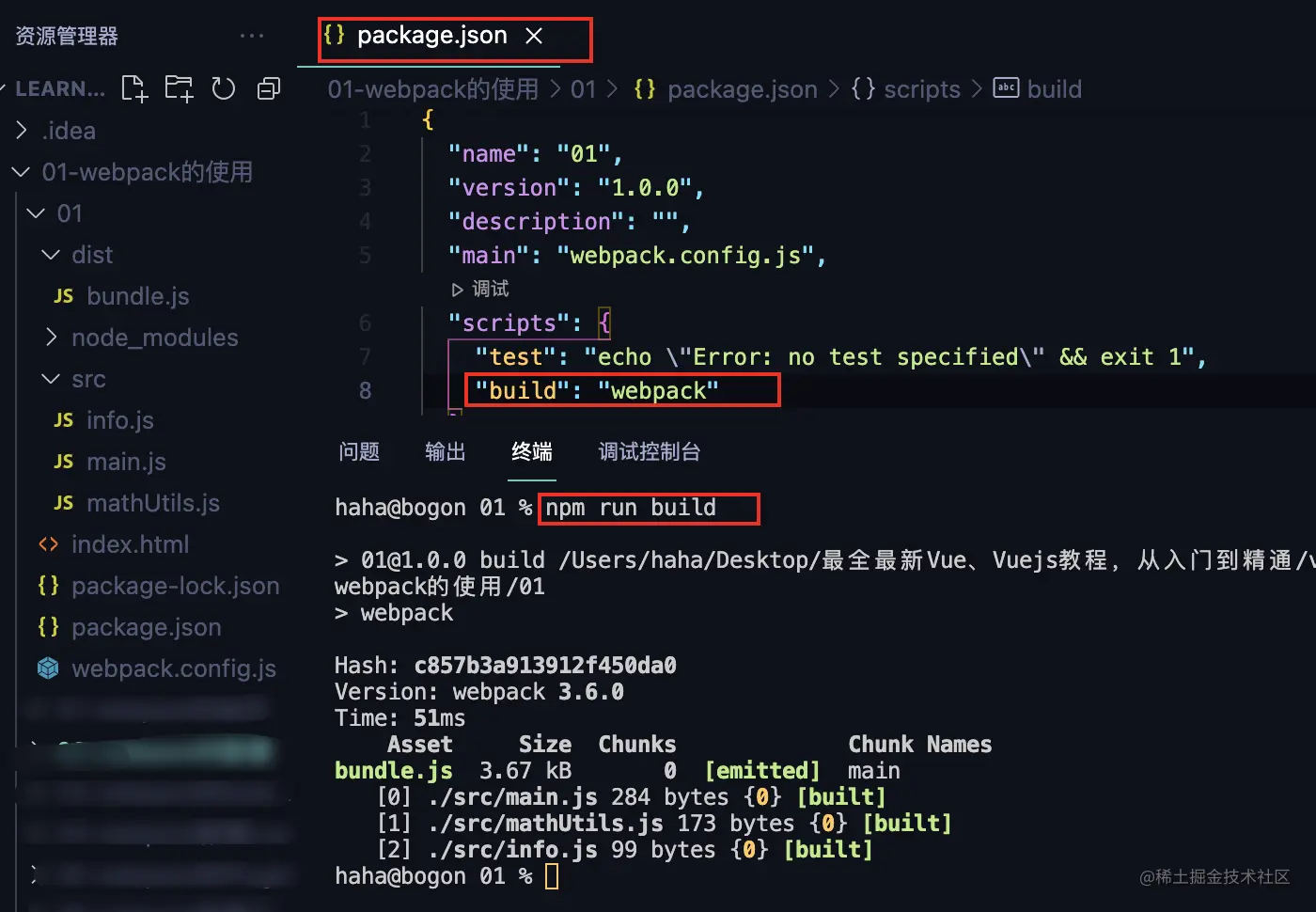The width and height of the screenshot is (1316, 912).
Task: Click the terminal cursor at the last prompt
Action: pyautogui.click(x=552, y=876)
